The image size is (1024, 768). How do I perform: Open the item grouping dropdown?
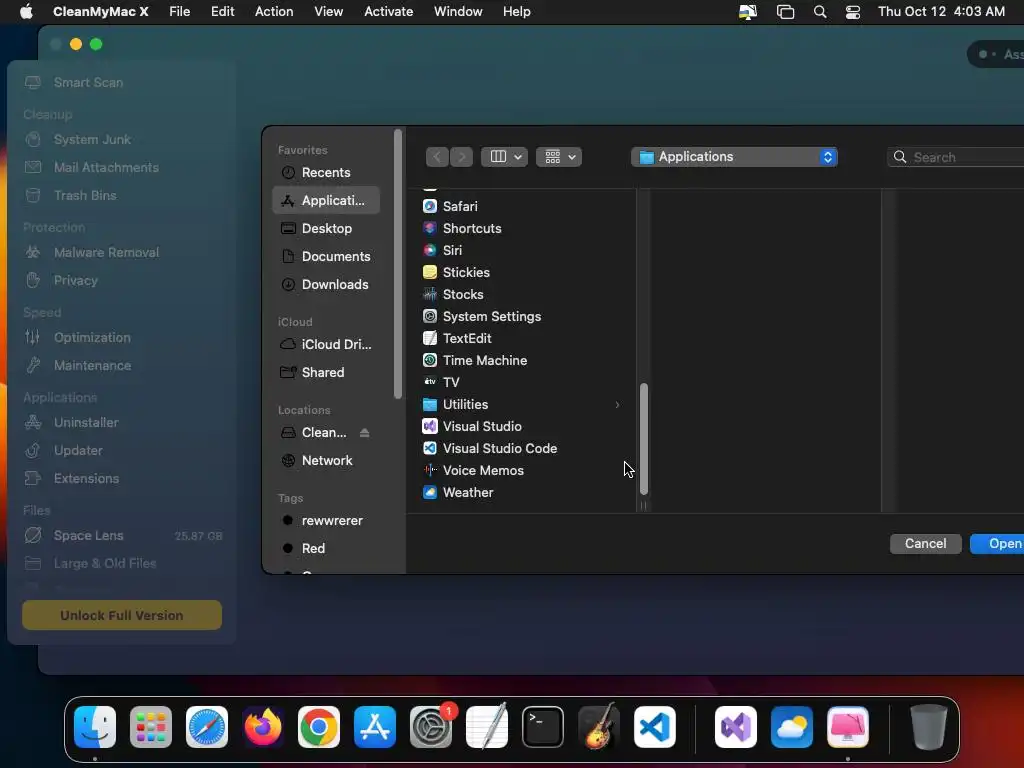click(x=559, y=157)
